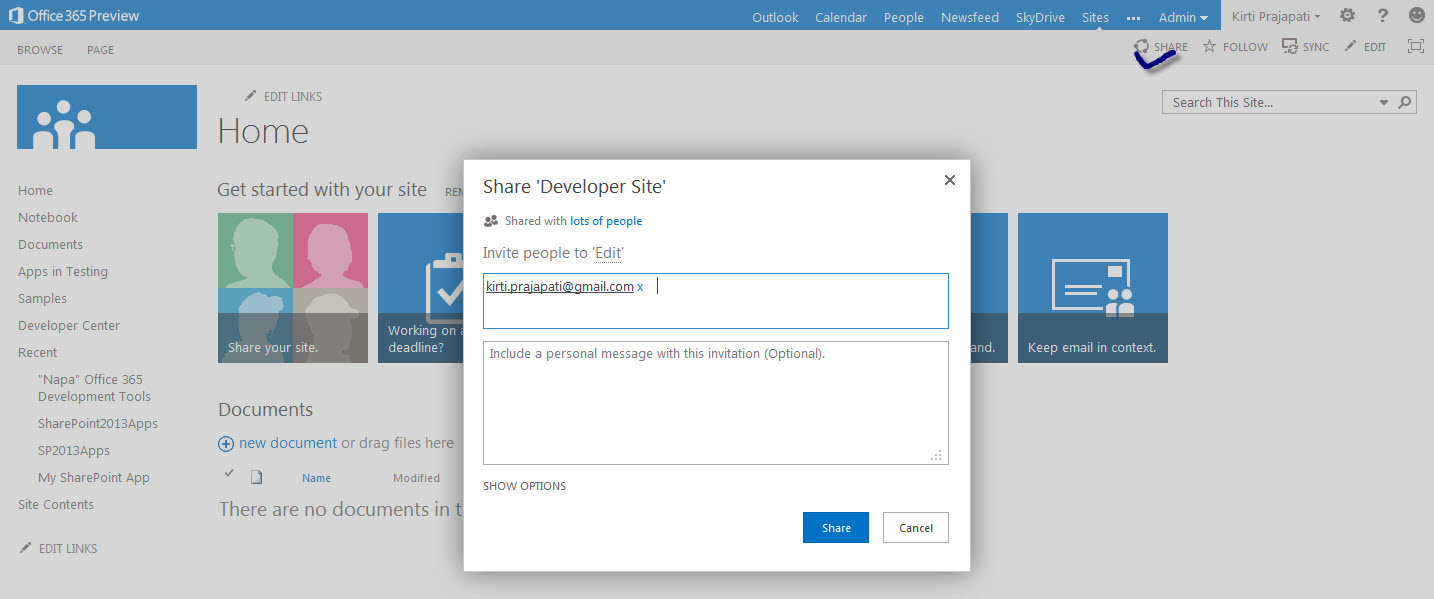The width and height of the screenshot is (1434, 599).
Task: Expand SHOW OPTIONS in dialog
Action: [524, 486]
